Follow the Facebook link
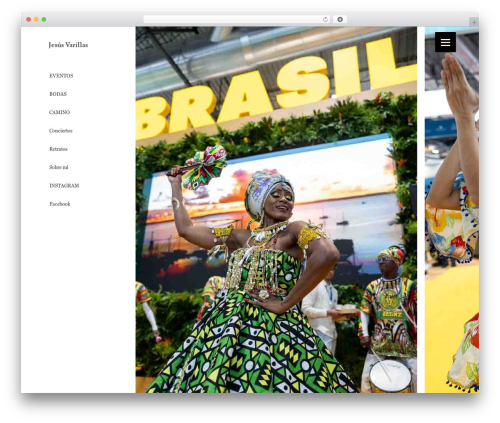Image resolution: width=500 pixels, height=423 pixels. point(60,204)
